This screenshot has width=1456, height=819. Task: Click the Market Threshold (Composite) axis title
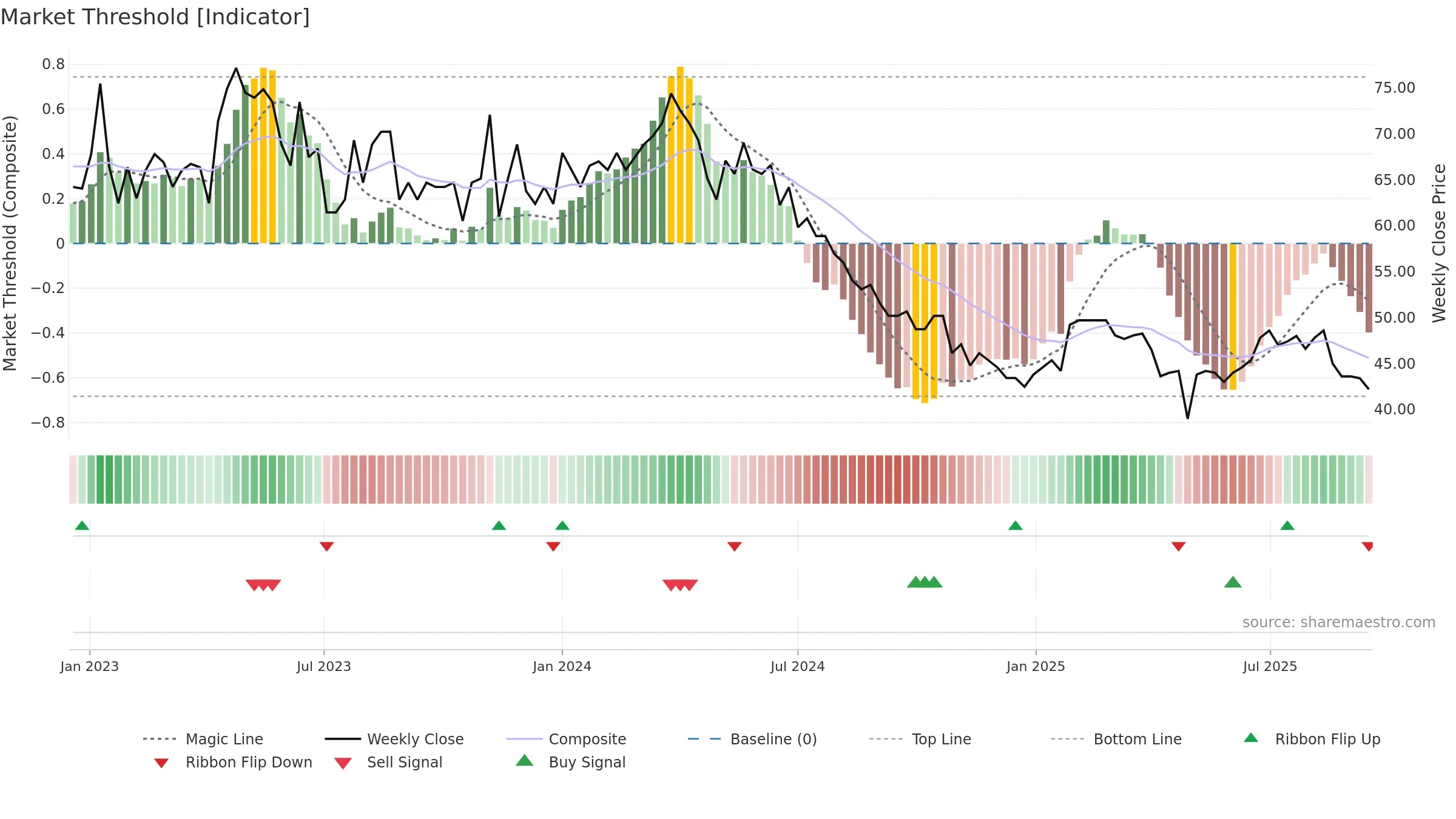click(x=10, y=243)
